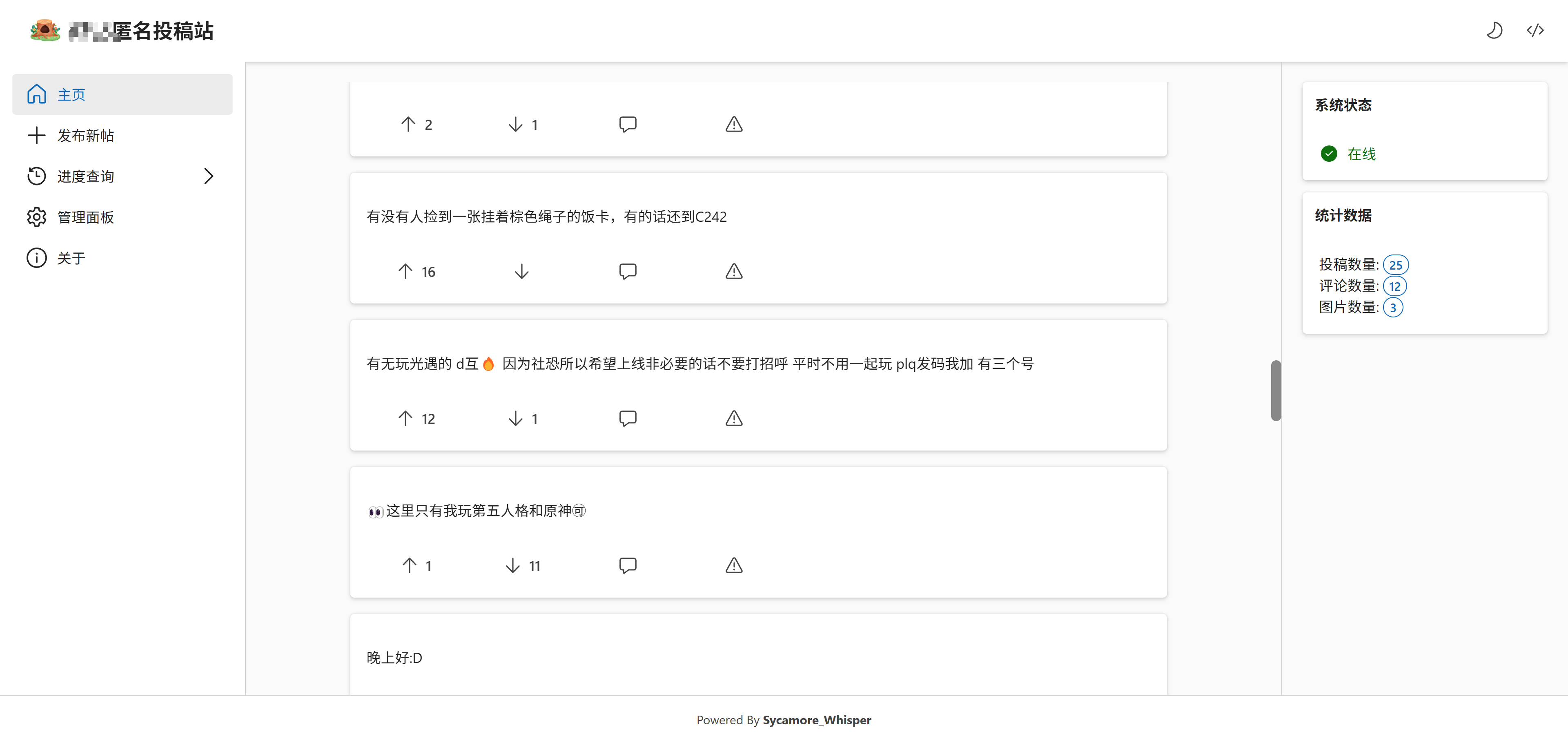This screenshot has height=741, width=1568.
Task: Upvote the 第五人格和原神 post
Action: pos(410,566)
